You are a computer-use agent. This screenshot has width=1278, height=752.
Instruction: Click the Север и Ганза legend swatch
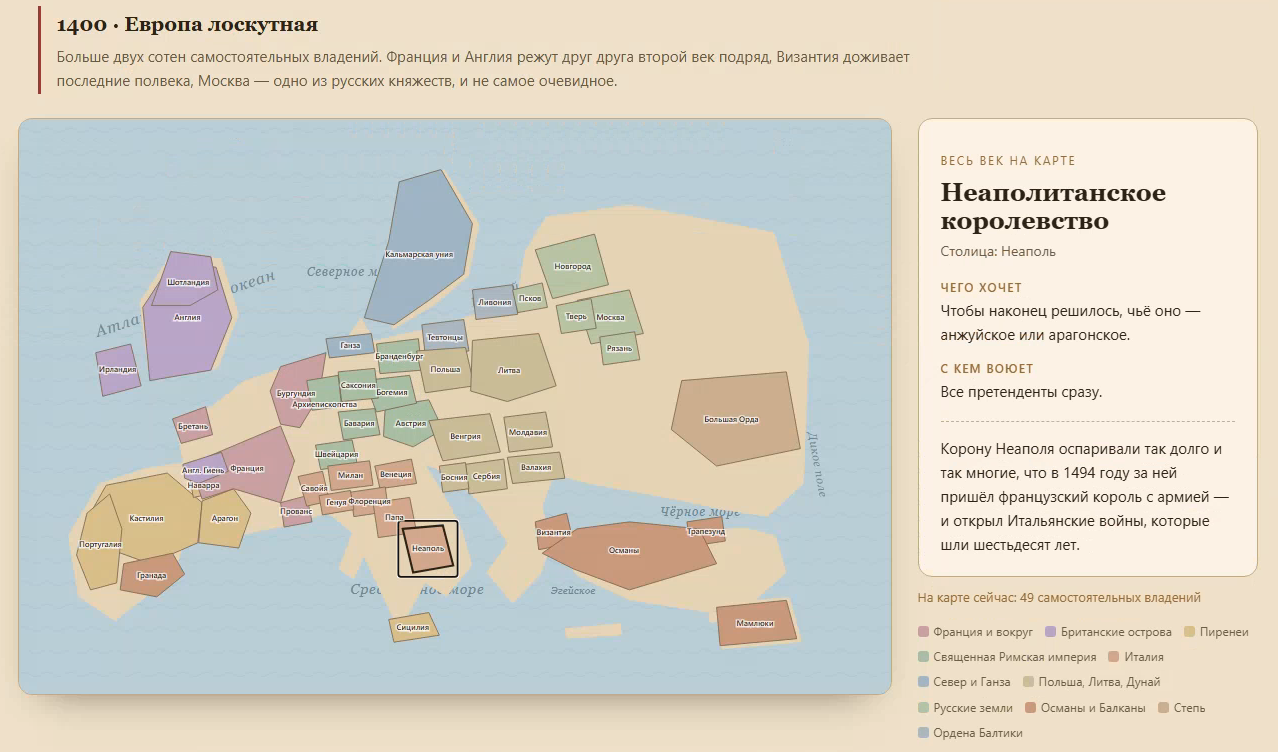[923, 682]
